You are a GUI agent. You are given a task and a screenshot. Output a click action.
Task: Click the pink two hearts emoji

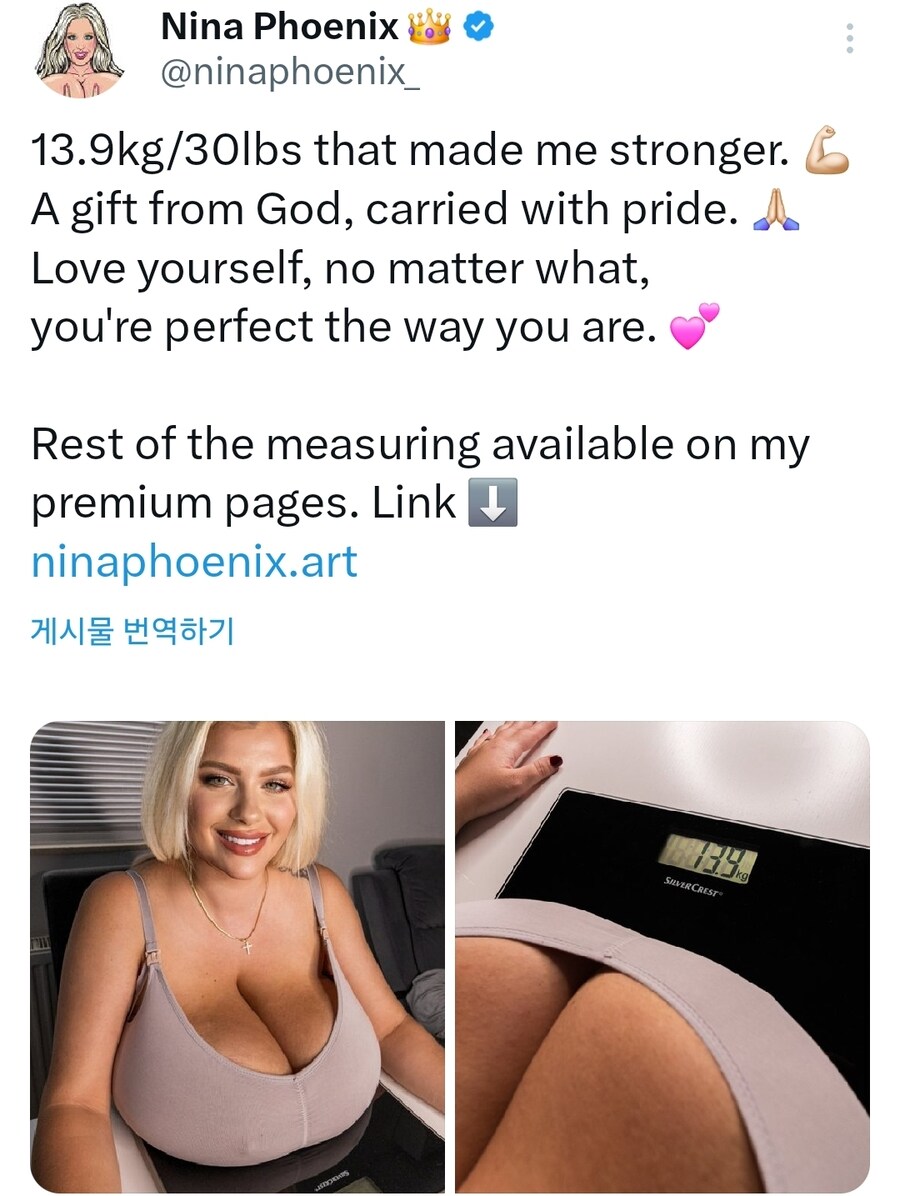[x=694, y=326]
